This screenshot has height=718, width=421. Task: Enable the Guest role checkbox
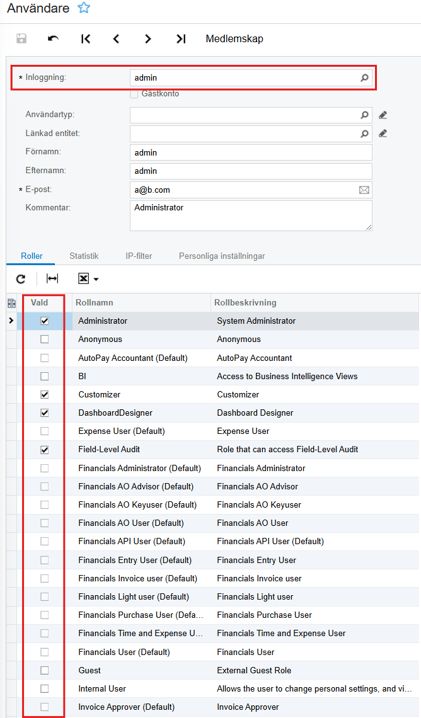(44, 670)
